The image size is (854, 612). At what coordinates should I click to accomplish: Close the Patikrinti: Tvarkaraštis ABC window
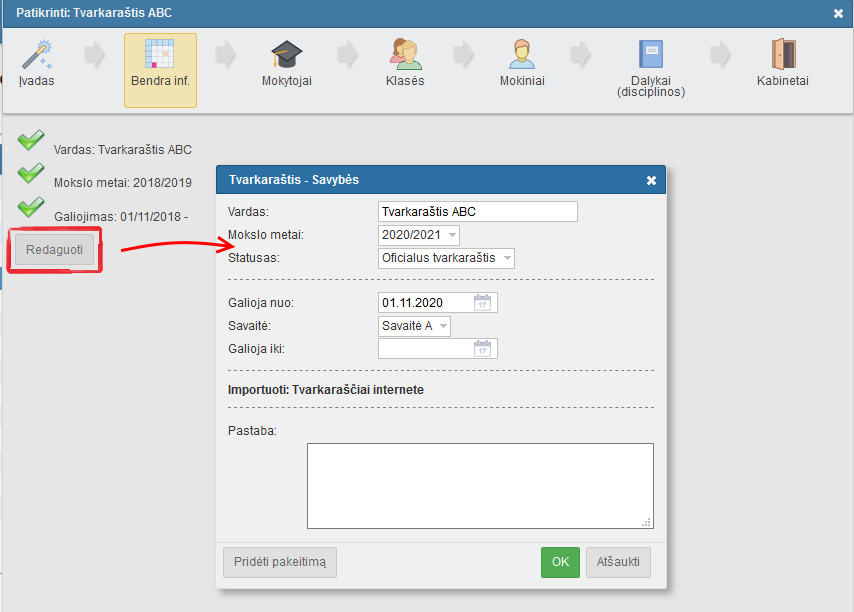pos(838,14)
